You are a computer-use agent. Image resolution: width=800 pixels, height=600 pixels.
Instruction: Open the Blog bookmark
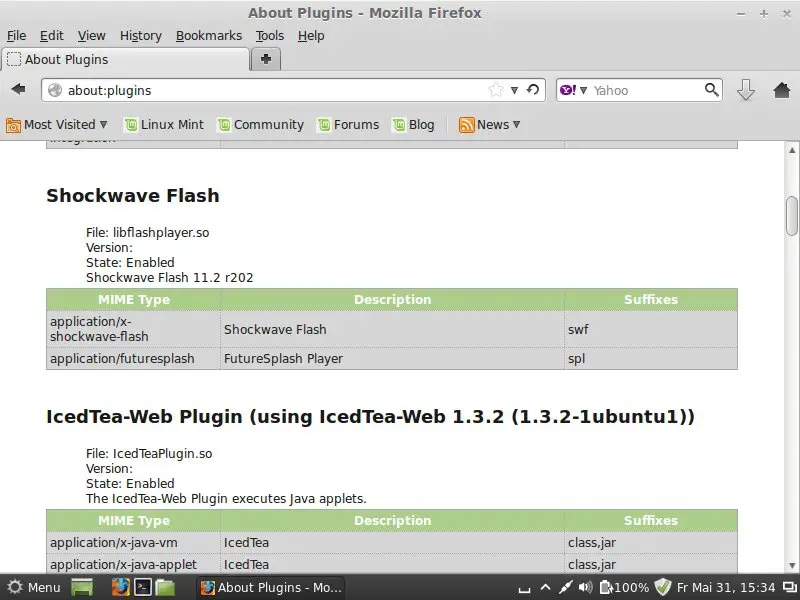click(413, 125)
